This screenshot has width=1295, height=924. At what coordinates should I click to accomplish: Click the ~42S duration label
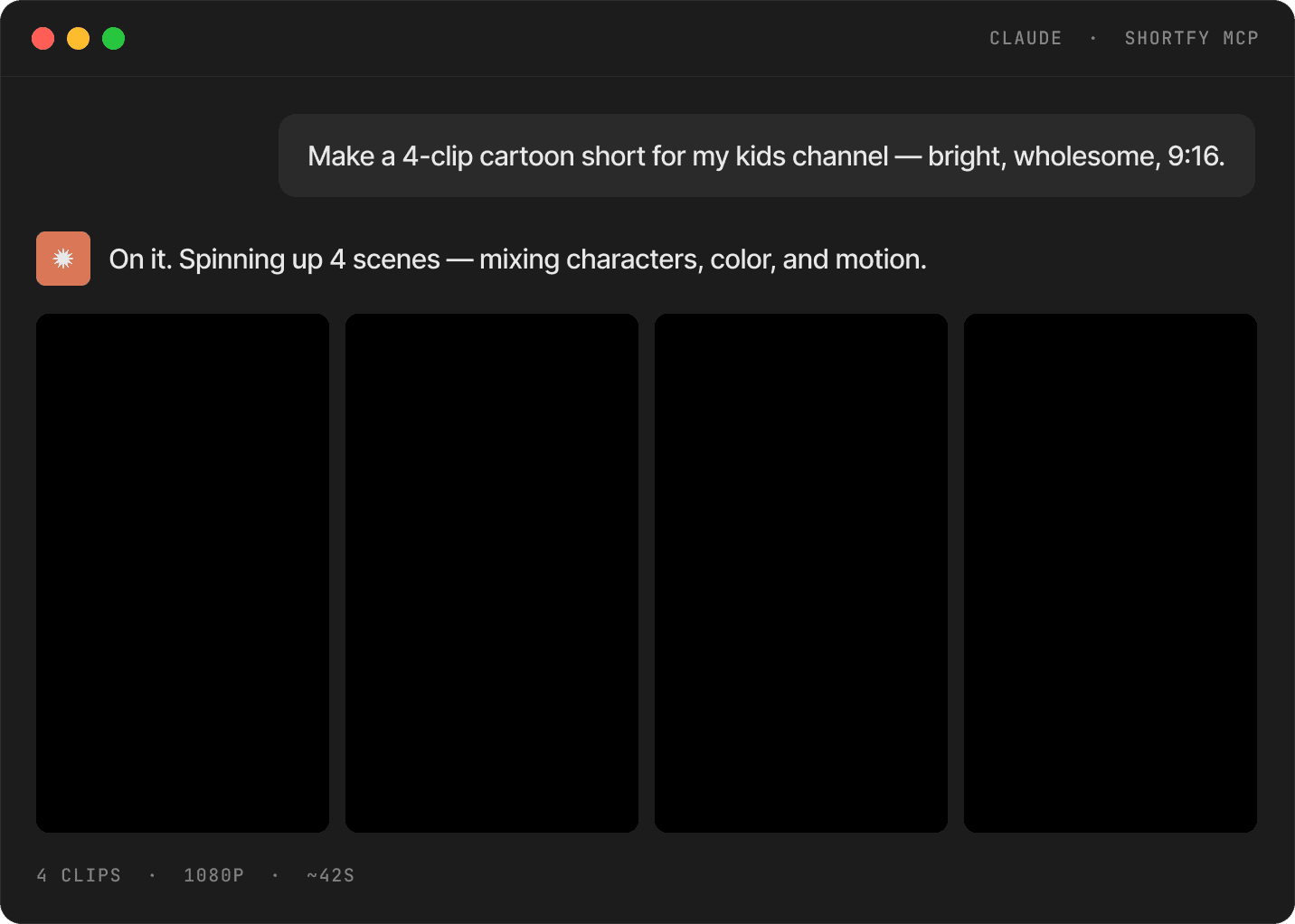330,875
